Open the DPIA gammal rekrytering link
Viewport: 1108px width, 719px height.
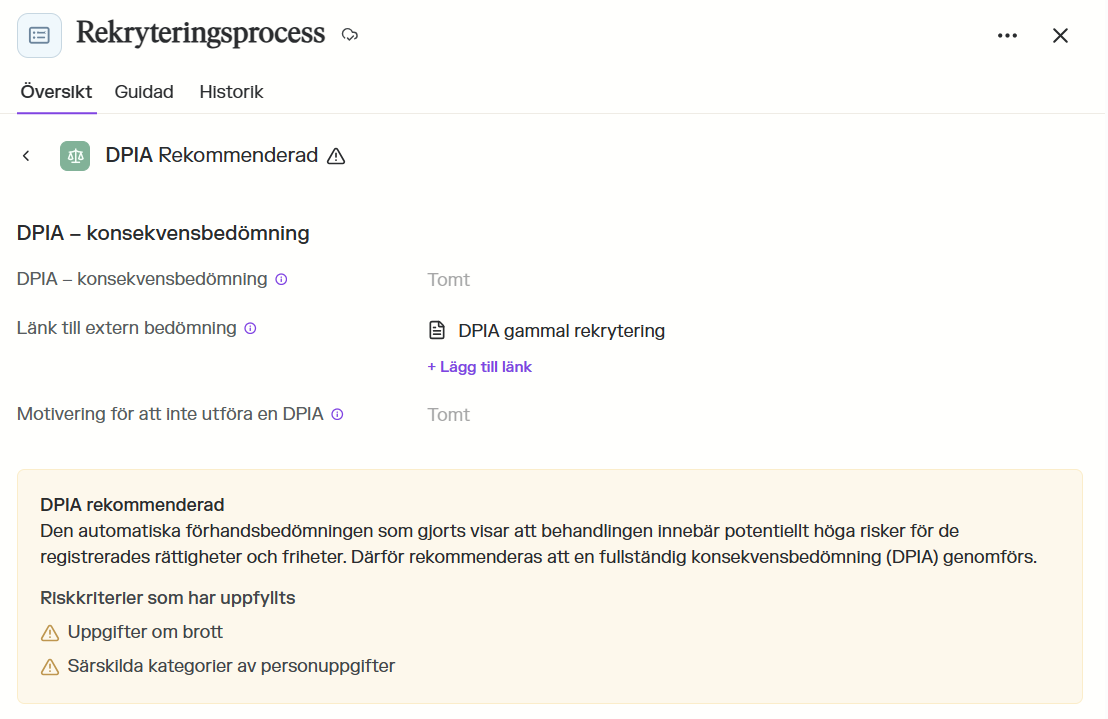coord(561,331)
